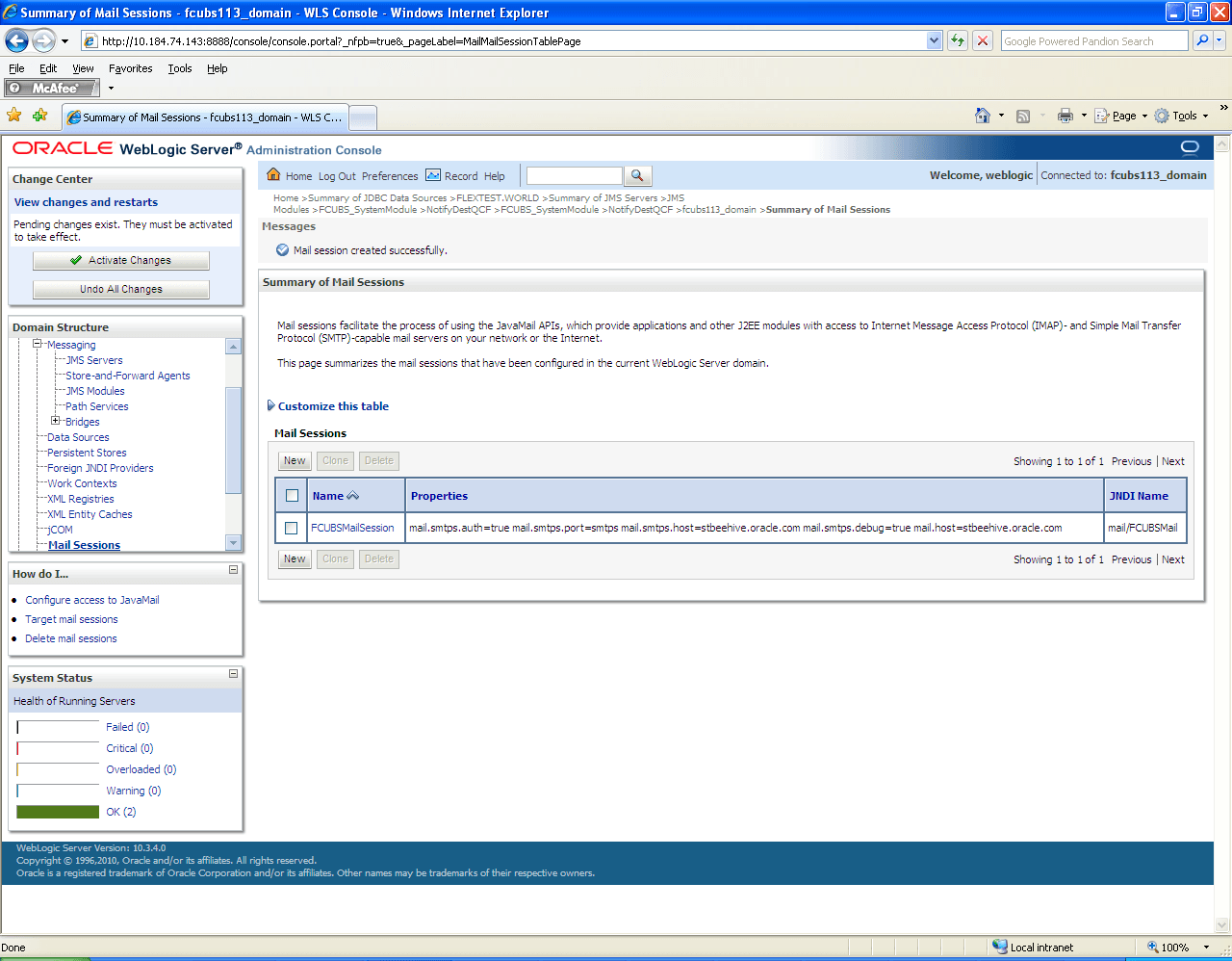Open the File menu
Screen dimensions: 1232x961
(16, 68)
